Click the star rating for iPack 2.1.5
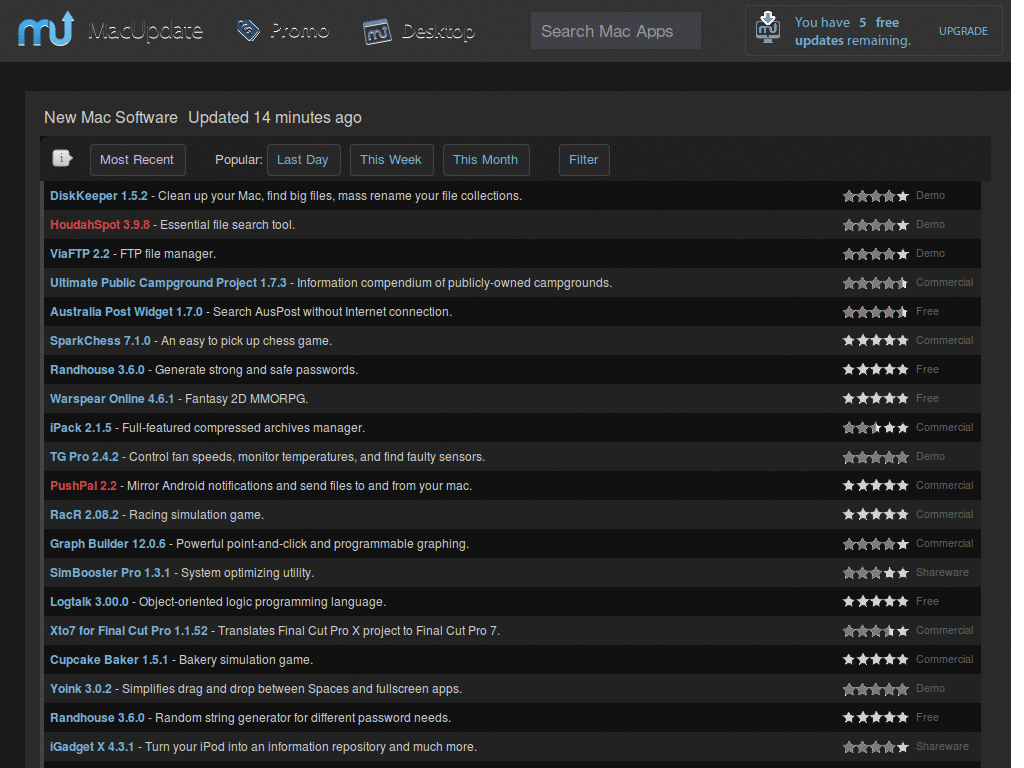1024x768 pixels. pos(875,428)
